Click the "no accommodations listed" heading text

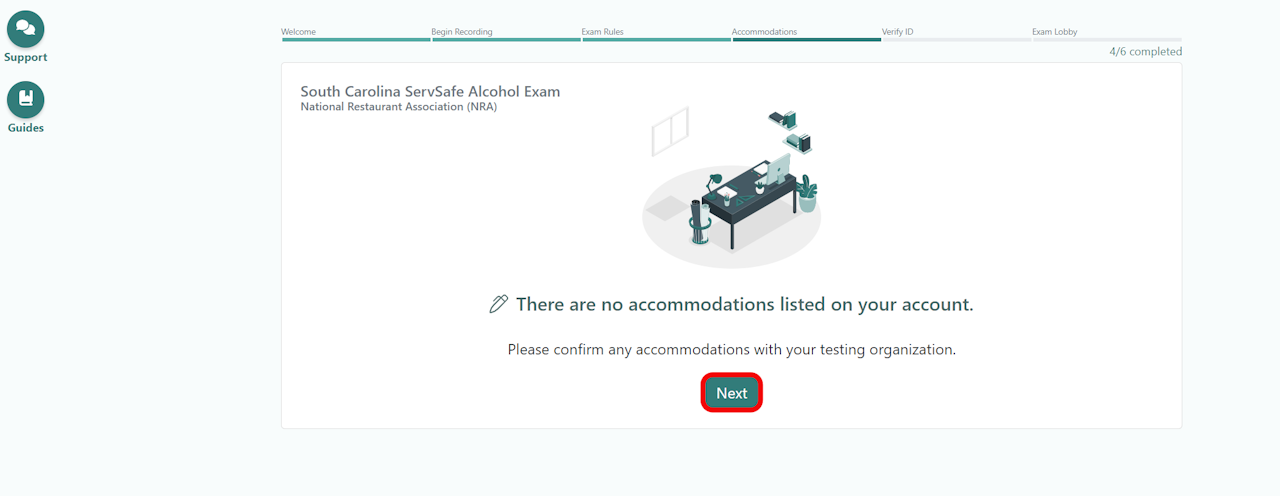tap(744, 304)
